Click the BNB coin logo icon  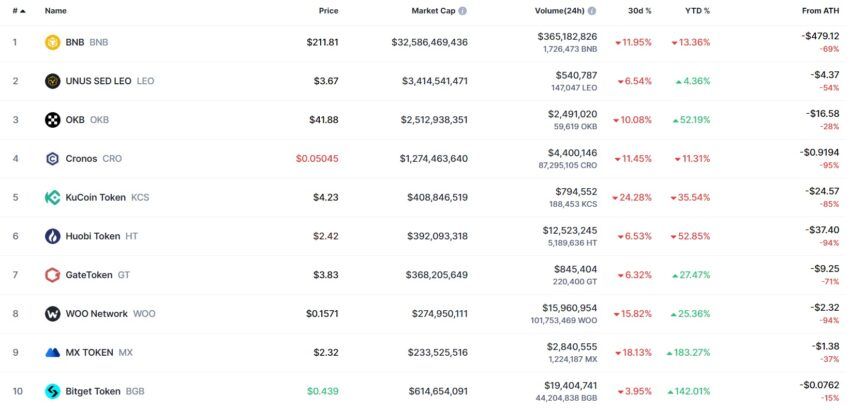pos(53,42)
